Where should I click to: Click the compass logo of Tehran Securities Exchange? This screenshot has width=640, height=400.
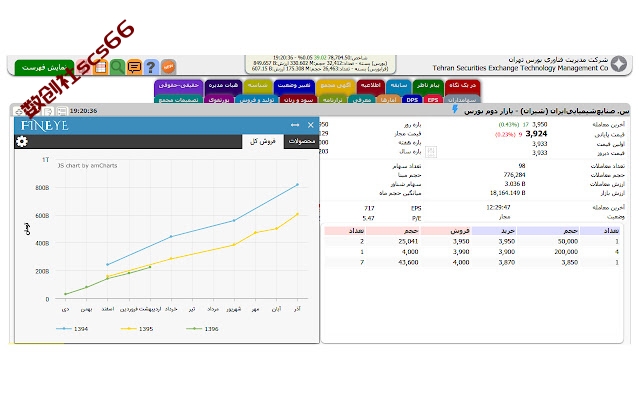[619, 64]
